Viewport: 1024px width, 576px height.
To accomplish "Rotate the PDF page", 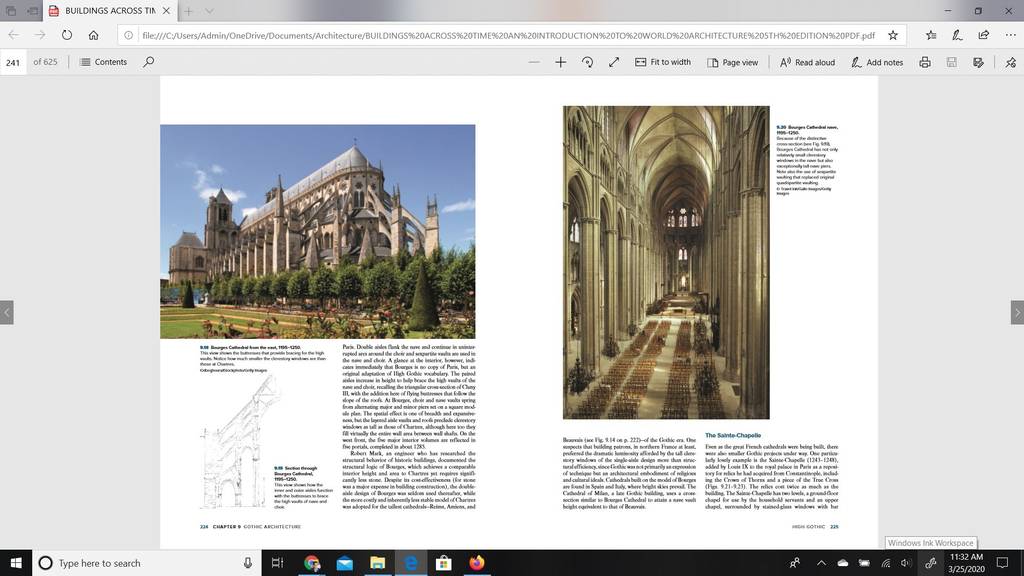I will pyautogui.click(x=587, y=62).
